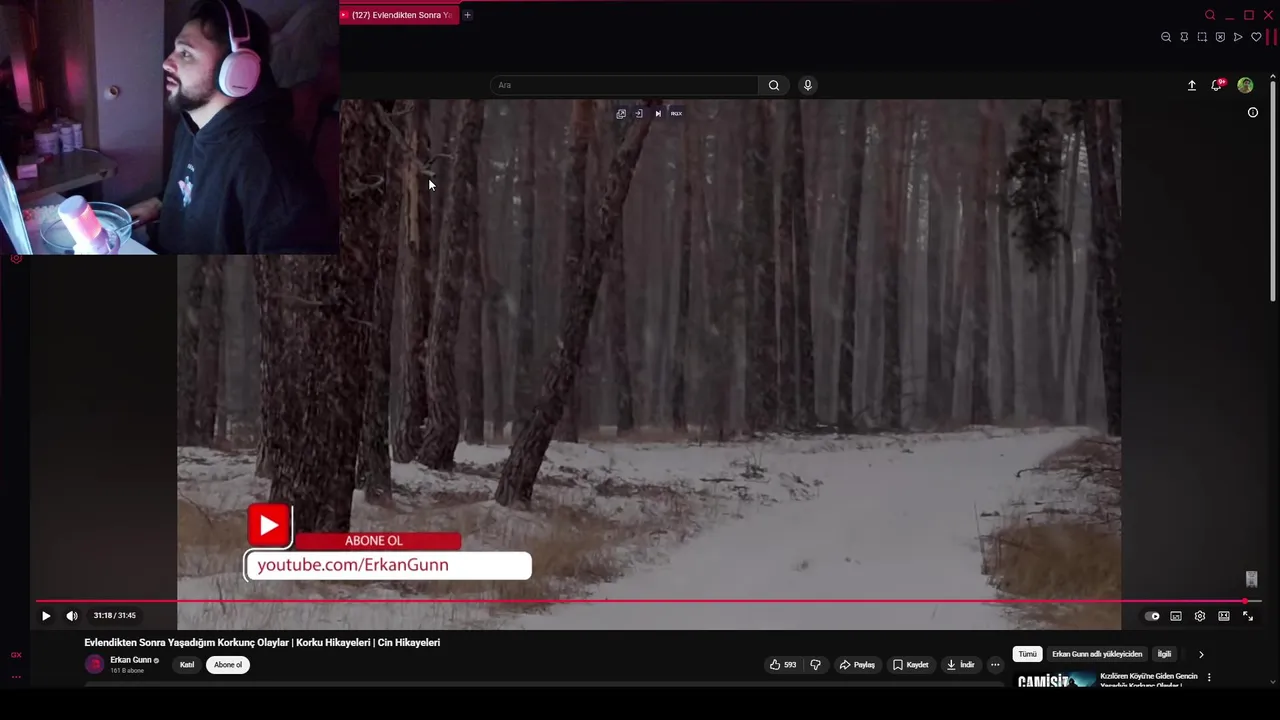The height and width of the screenshot is (720, 1280).
Task: Open options for Kızılören Köyü'ne Giden Gencin video
Action: 1209,677
